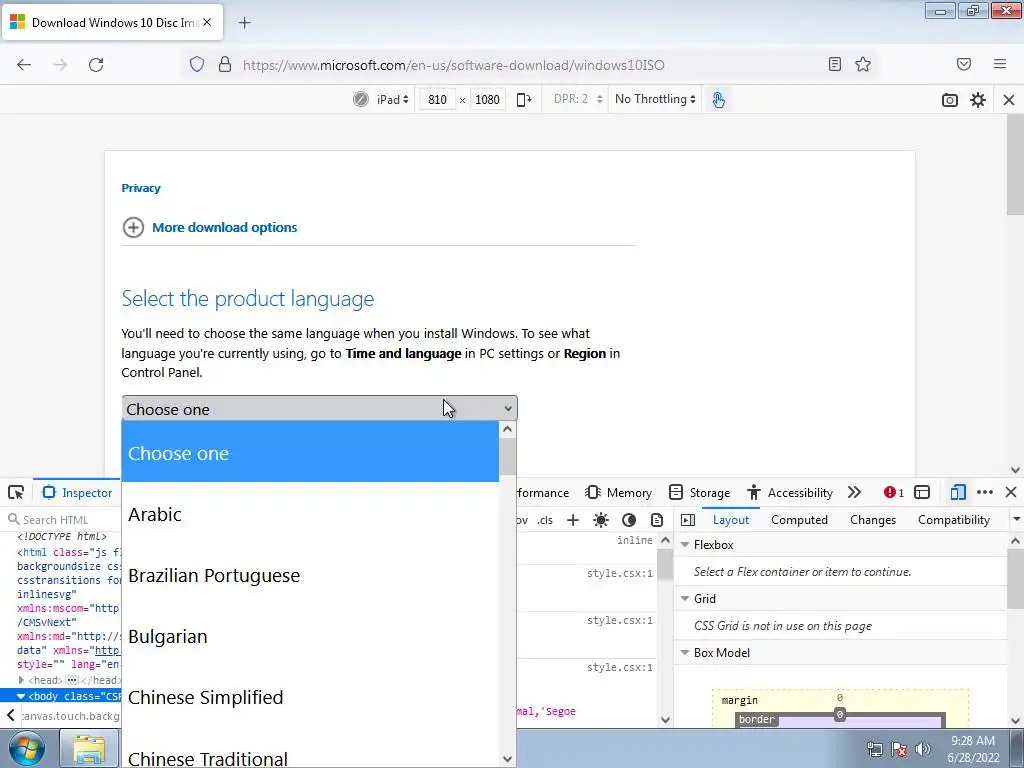
Task: Bookmark this page with the star
Action: coord(863,64)
